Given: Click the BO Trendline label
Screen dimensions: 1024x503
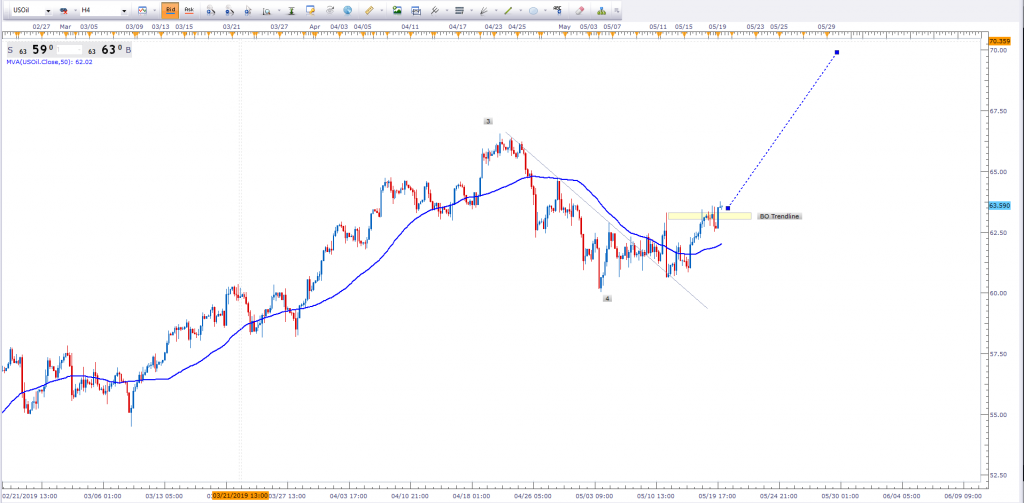Looking at the screenshot, I should (x=779, y=216).
